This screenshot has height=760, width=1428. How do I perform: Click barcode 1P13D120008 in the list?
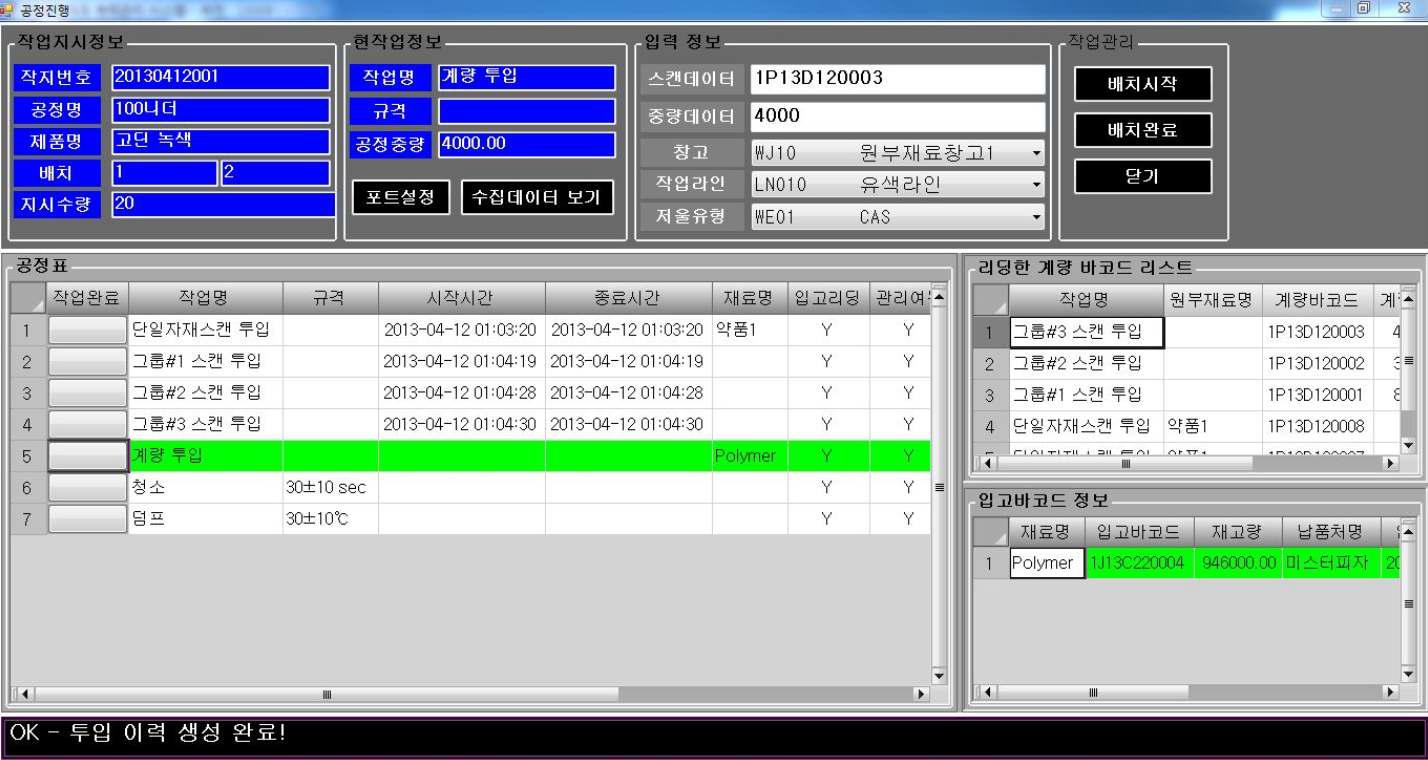pos(1315,426)
